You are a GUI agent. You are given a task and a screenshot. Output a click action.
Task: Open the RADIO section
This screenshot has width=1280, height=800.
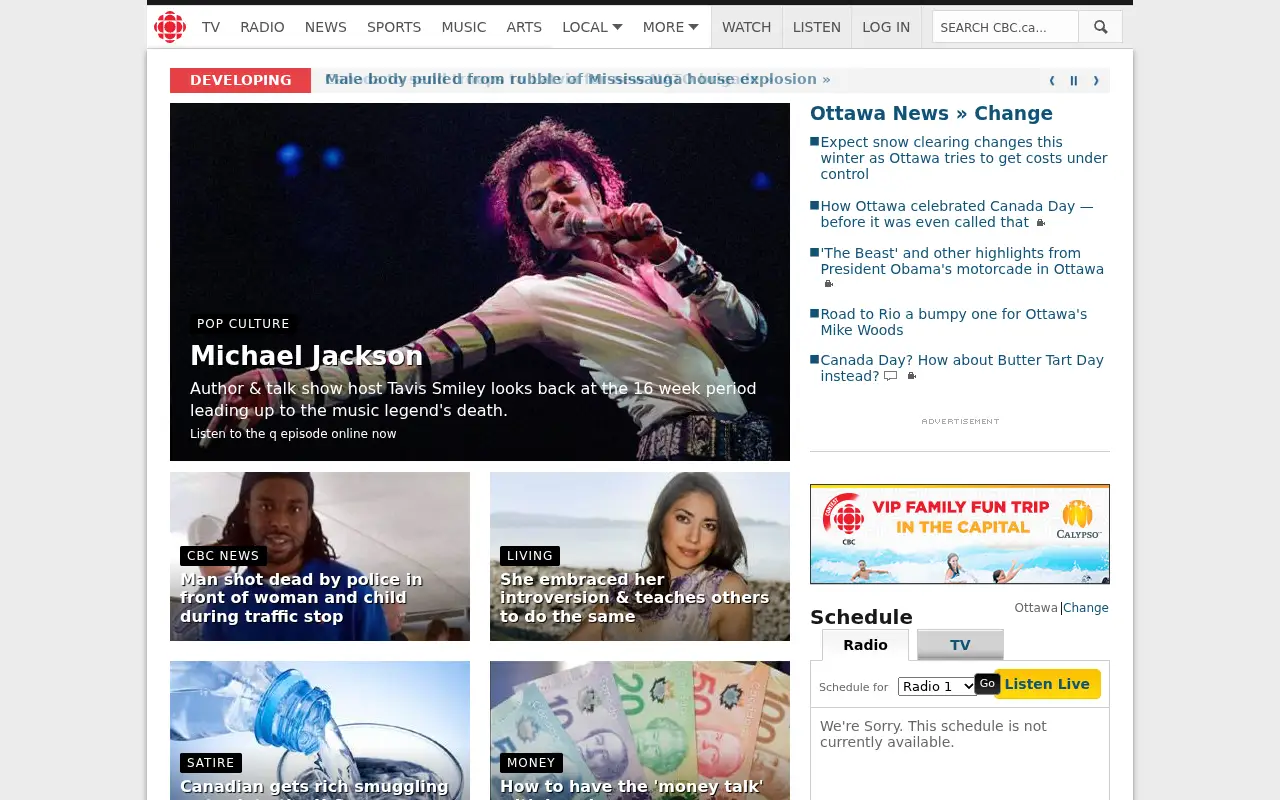point(262,27)
